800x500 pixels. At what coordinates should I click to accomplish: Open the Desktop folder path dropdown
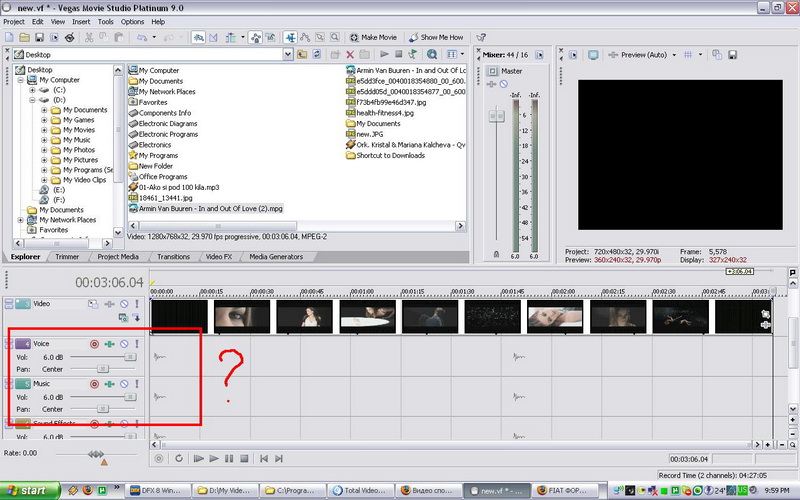(x=287, y=54)
